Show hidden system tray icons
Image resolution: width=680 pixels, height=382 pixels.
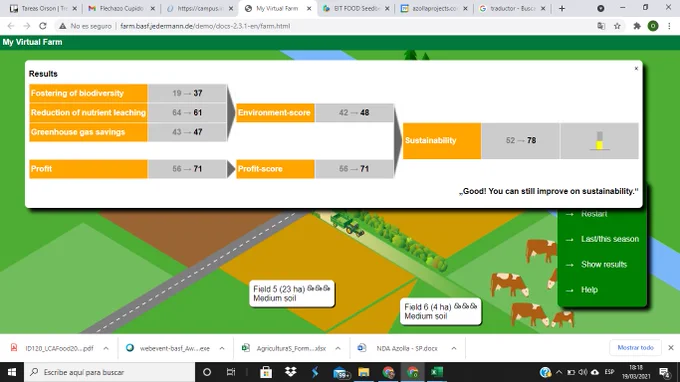559,372
